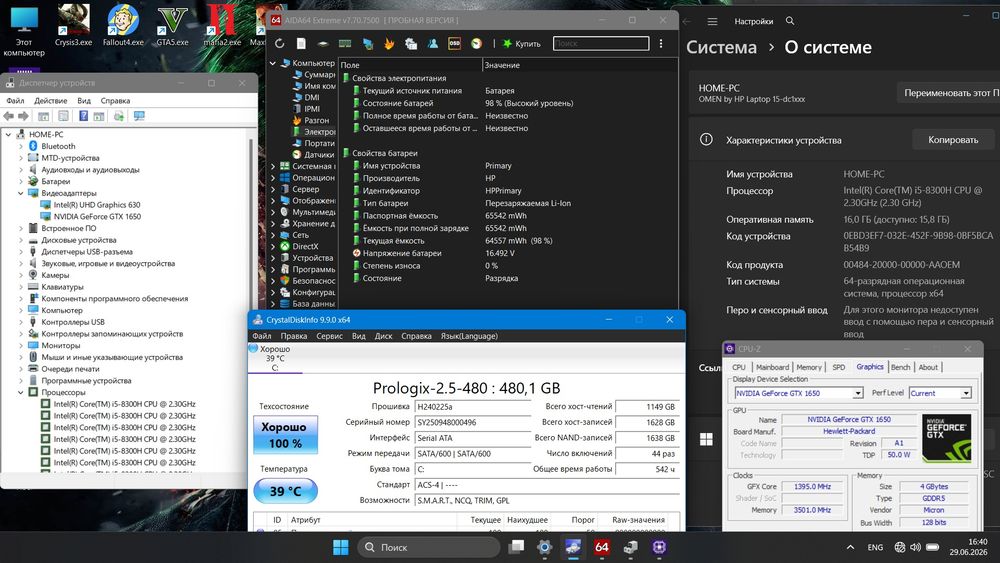1000x563 pixels.
Task: Click the AIDA64 memory benchmark RAM icon
Action: click(x=345, y=43)
